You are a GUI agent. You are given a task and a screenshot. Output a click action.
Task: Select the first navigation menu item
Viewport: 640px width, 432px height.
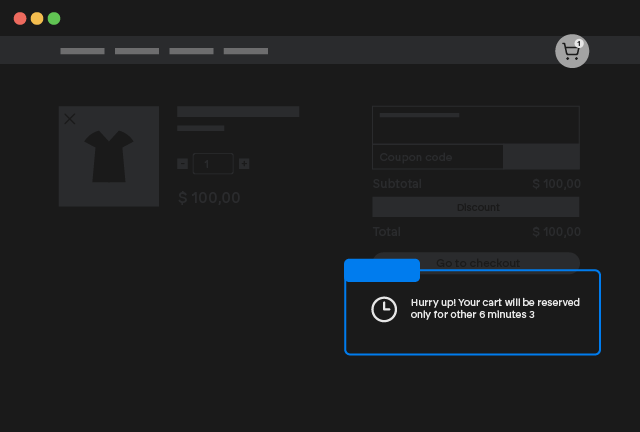click(82, 50)
